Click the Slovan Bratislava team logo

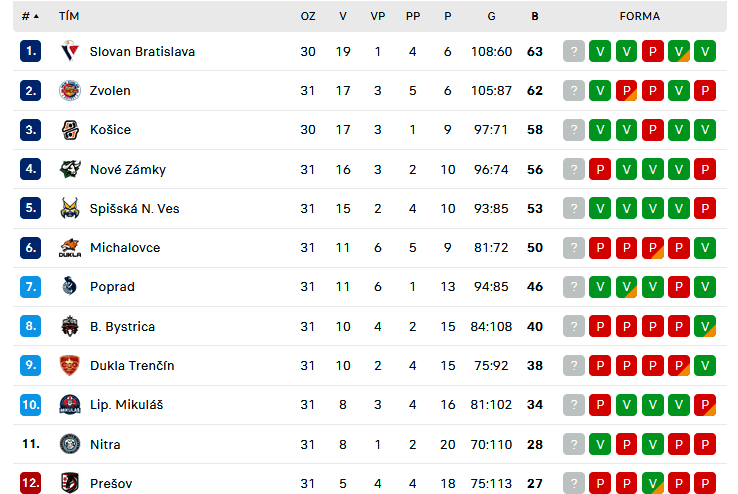click(x=70, y=51)
